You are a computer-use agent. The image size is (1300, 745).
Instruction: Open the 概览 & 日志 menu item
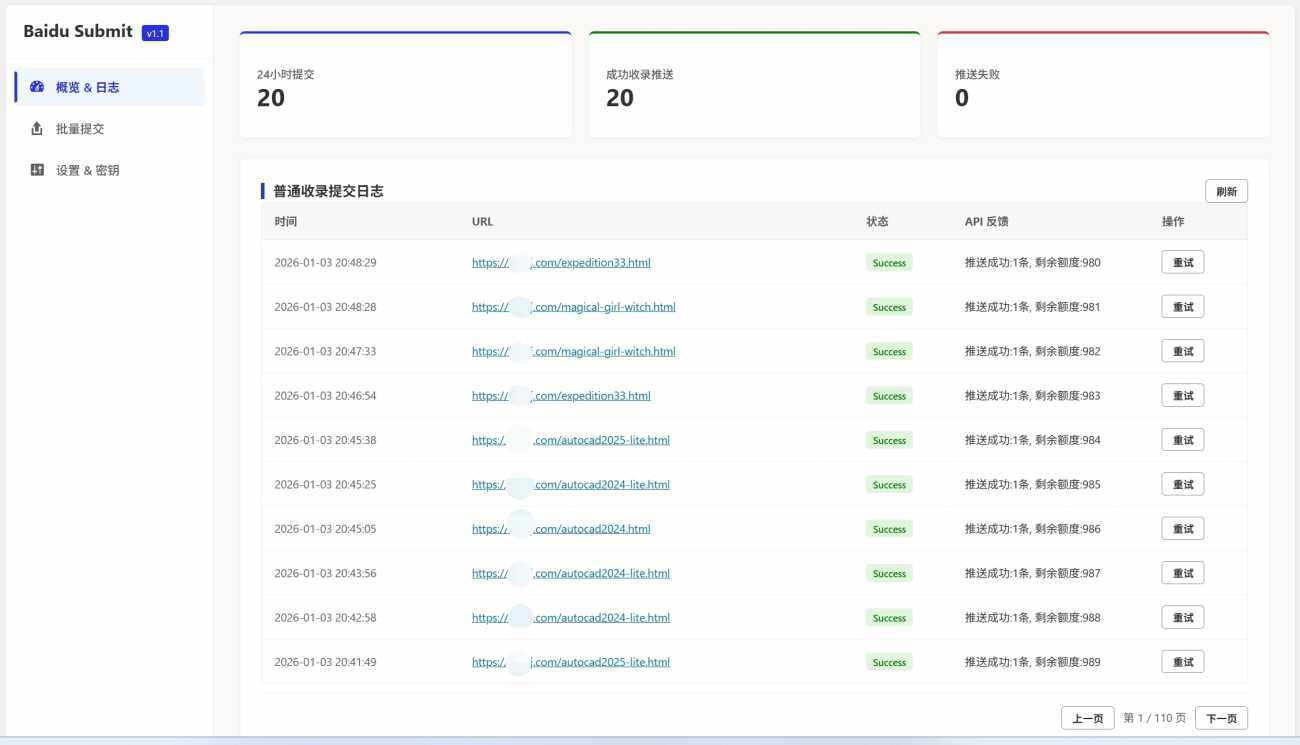87,87
